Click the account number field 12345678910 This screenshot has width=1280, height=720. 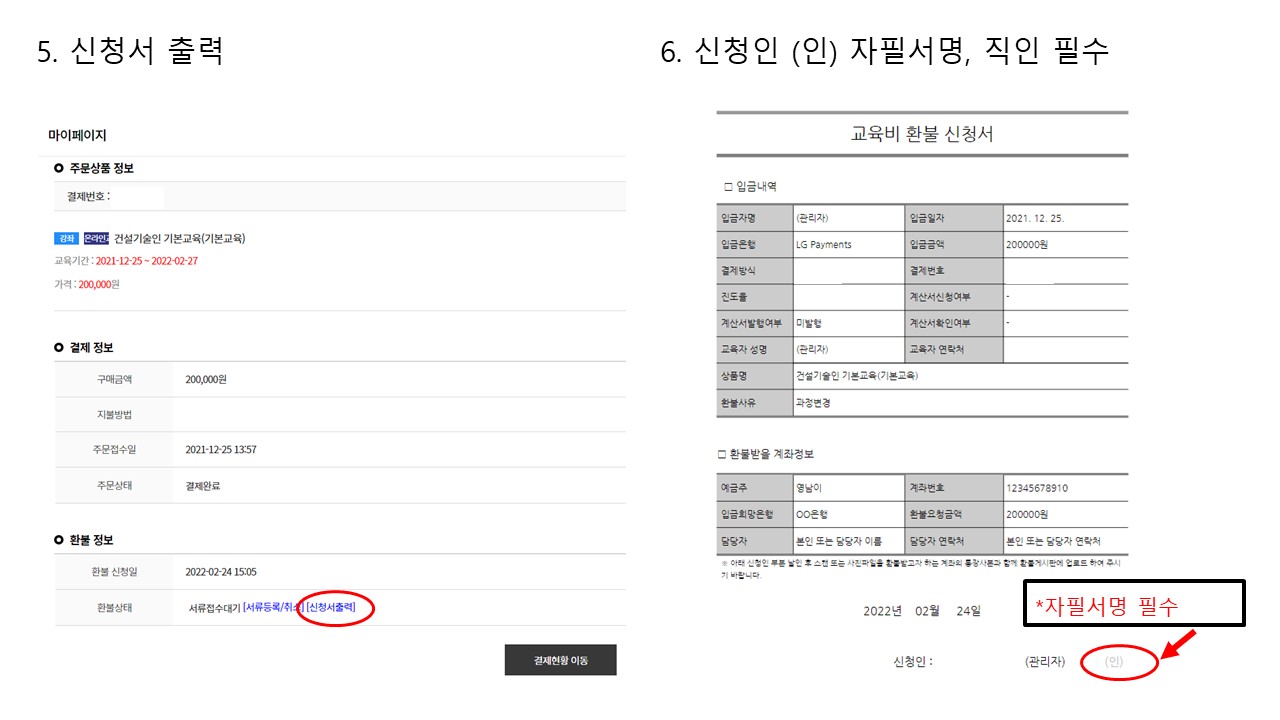click(x=1037, y=488)
